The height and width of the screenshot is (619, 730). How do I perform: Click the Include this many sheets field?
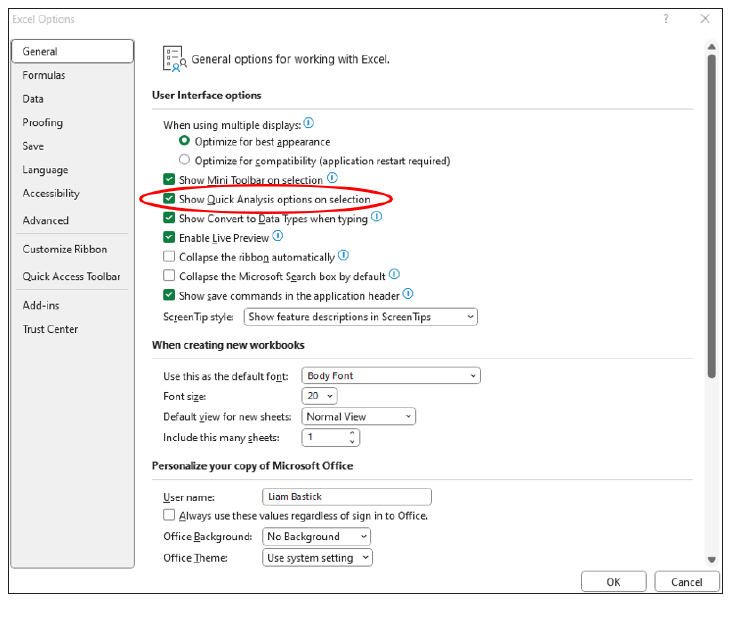[331, 437]
